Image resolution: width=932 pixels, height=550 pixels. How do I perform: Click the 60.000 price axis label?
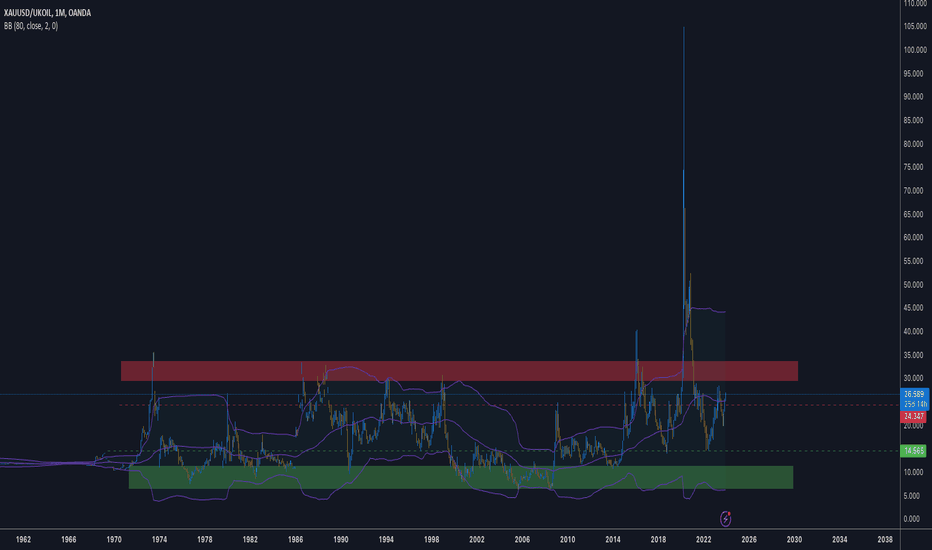coord(915,238)
